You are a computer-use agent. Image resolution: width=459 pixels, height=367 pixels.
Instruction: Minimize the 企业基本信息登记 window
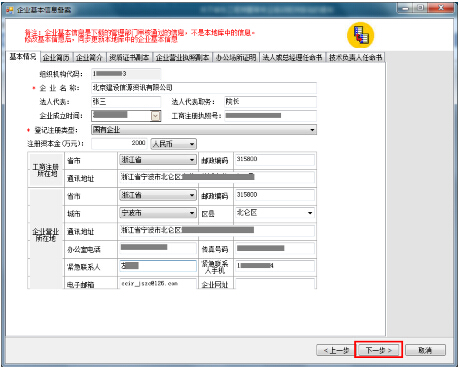(405, 8)
